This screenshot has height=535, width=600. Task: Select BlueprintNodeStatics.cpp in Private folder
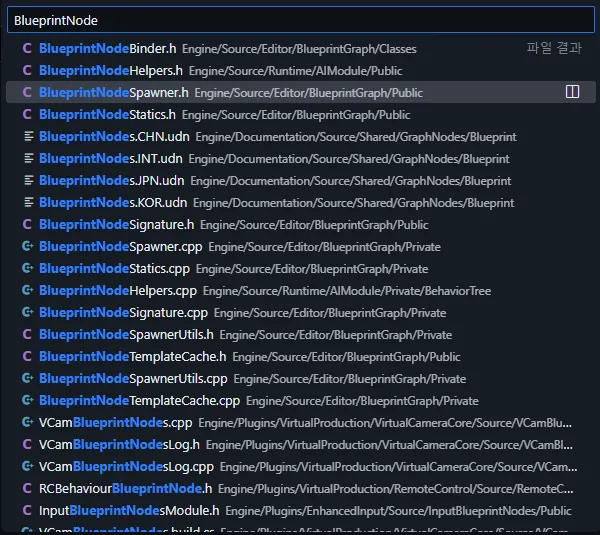pos(301,268)
